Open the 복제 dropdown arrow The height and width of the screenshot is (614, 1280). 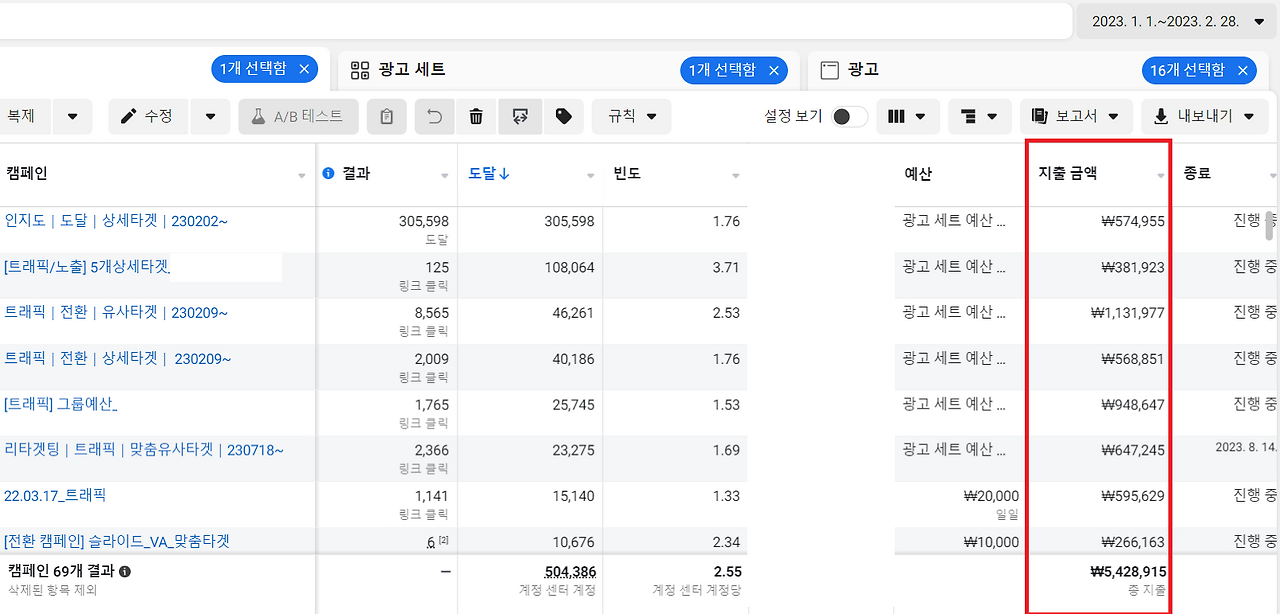click(71, 116)
